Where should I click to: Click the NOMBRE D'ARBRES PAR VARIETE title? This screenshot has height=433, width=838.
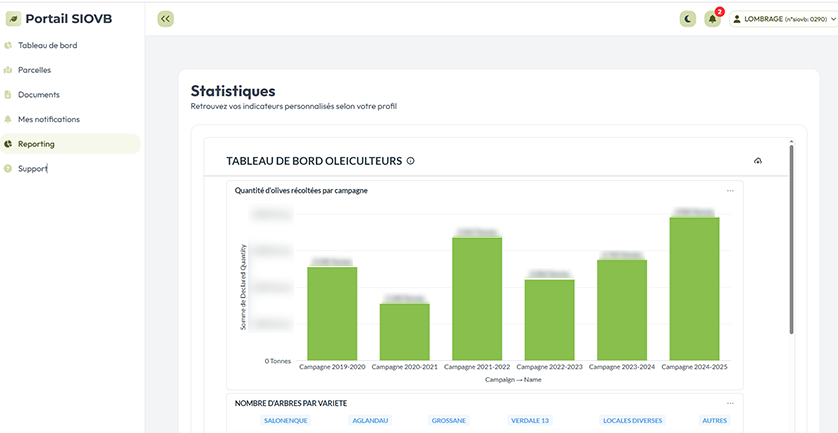(x=291, y=404)
